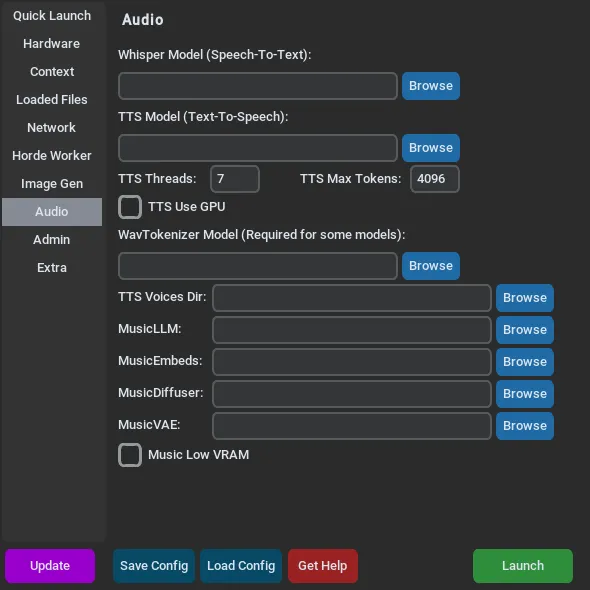The width and height of the screenshot is (590, 590).
Task: Click the purple Update button
Action: pyautogui.click(x=50, y=566)
